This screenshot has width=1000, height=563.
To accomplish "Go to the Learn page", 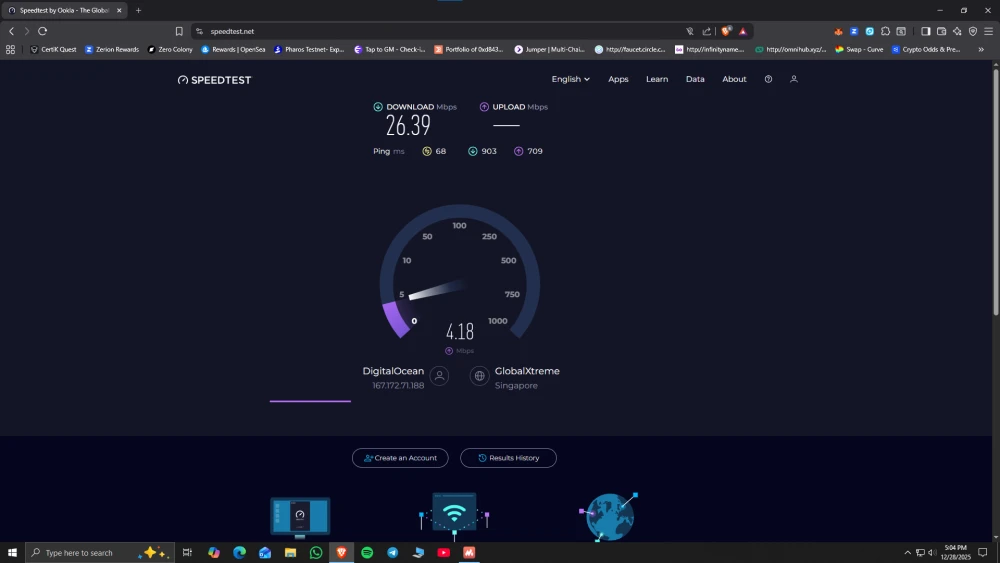I will tap(657, 79).
